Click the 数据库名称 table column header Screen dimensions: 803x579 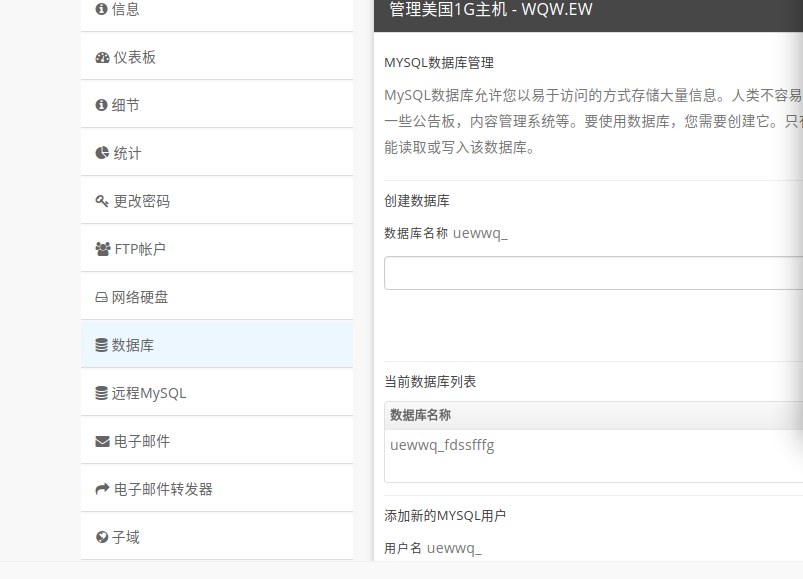[420, 415]
